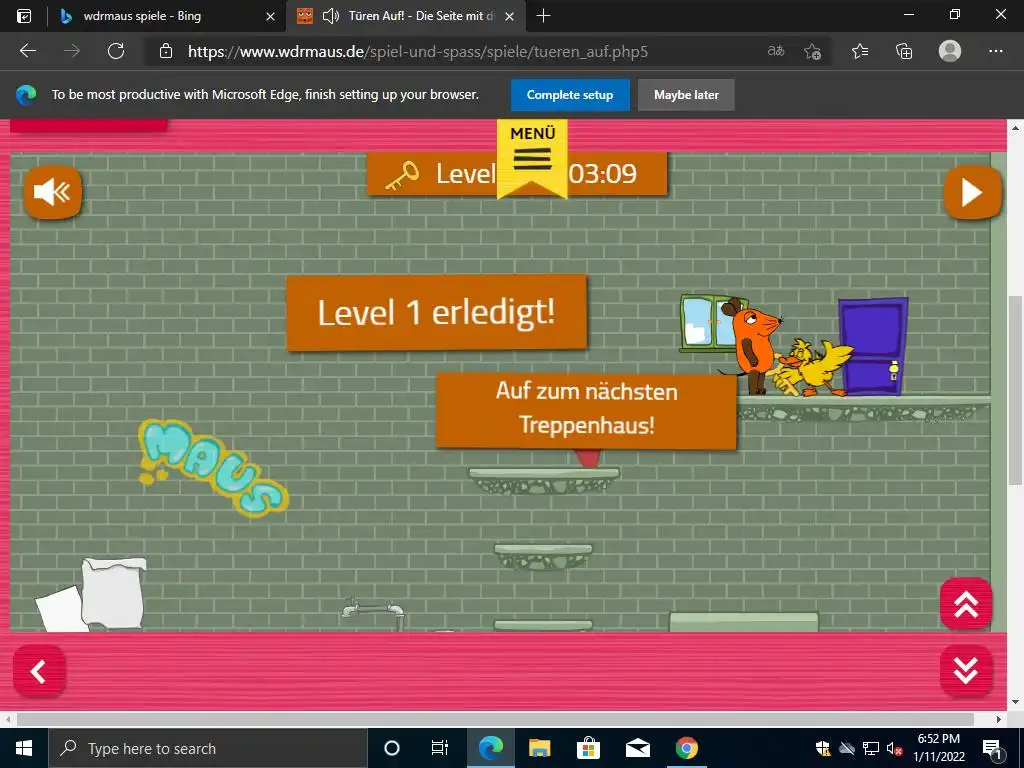The width and height of the screenshot is (1024, 768).
Task: Click the 'Auf zum nächsten Treppenhaus!' button
Action: [586, 409]
